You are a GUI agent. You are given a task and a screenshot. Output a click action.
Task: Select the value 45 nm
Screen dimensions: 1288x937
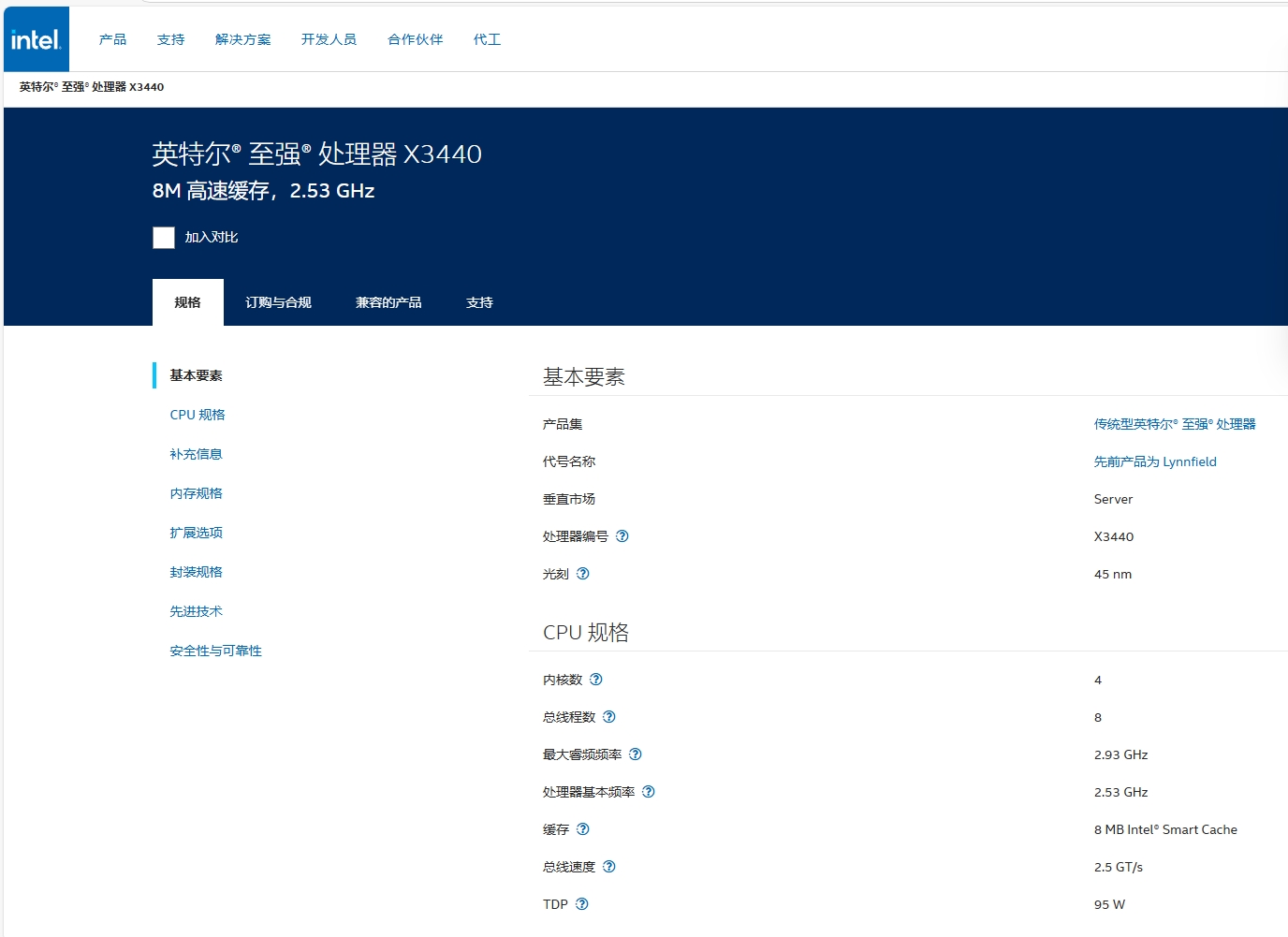tap(1113, 574)
